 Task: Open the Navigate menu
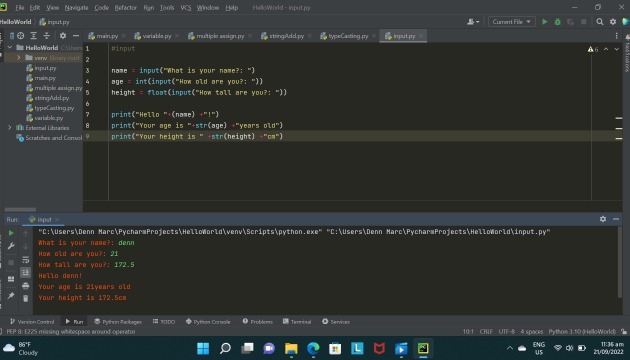(x=76, y=8)
